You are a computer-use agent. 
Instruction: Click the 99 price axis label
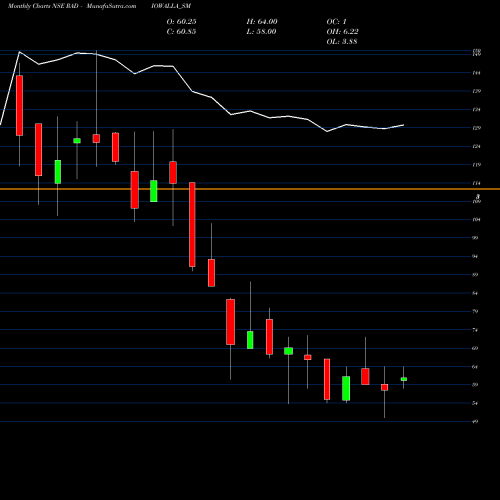click(x=475, y=238)
